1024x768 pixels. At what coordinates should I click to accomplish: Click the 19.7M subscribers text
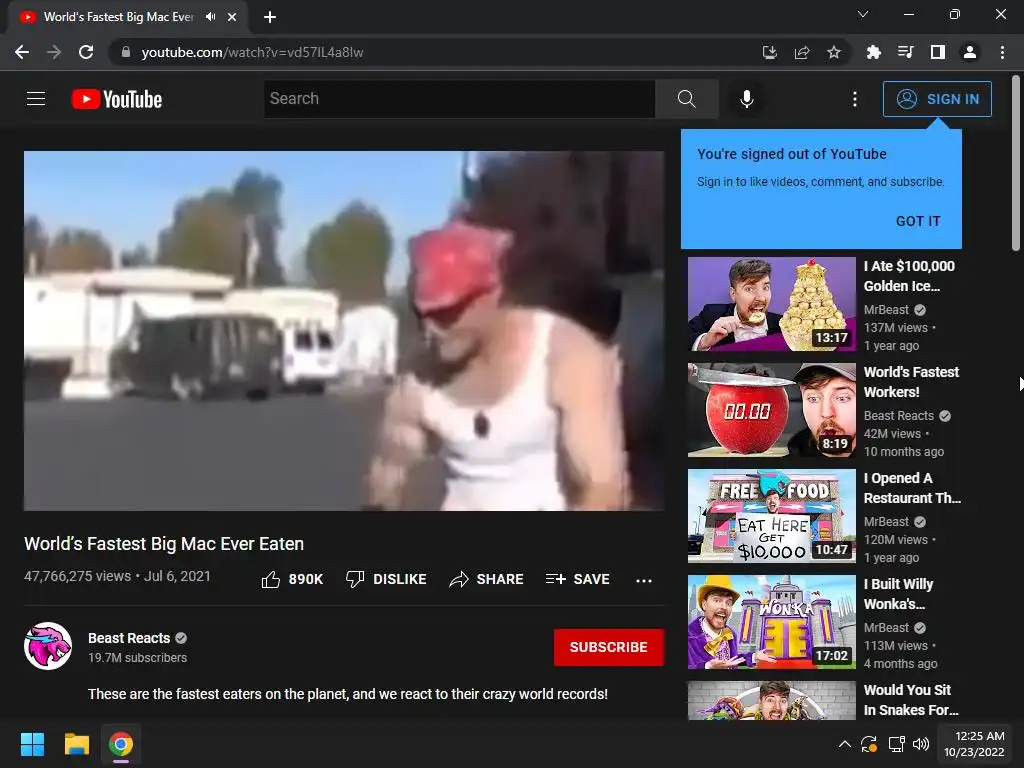coord(137,658)
